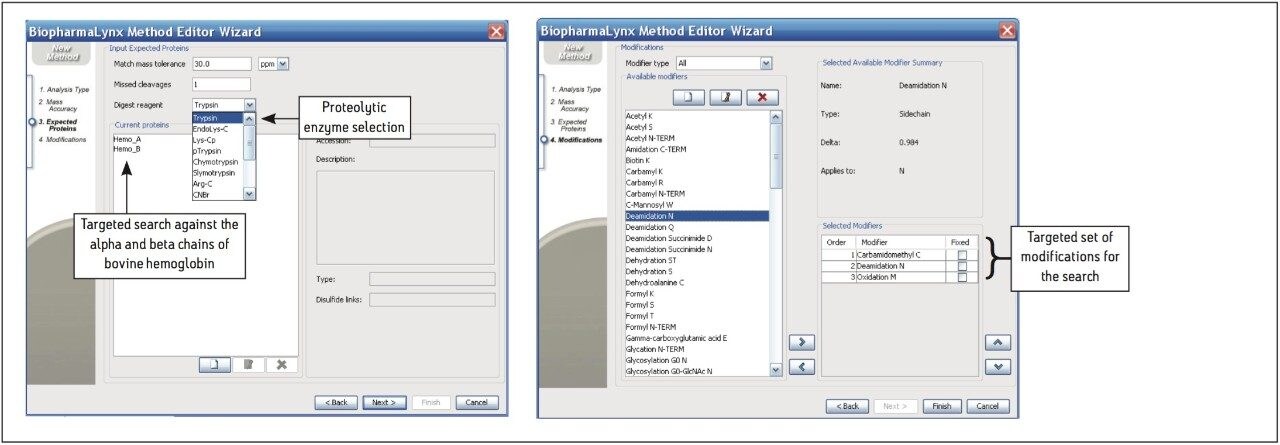Click the Match mass tolerance field

click(x=222, y=64)
